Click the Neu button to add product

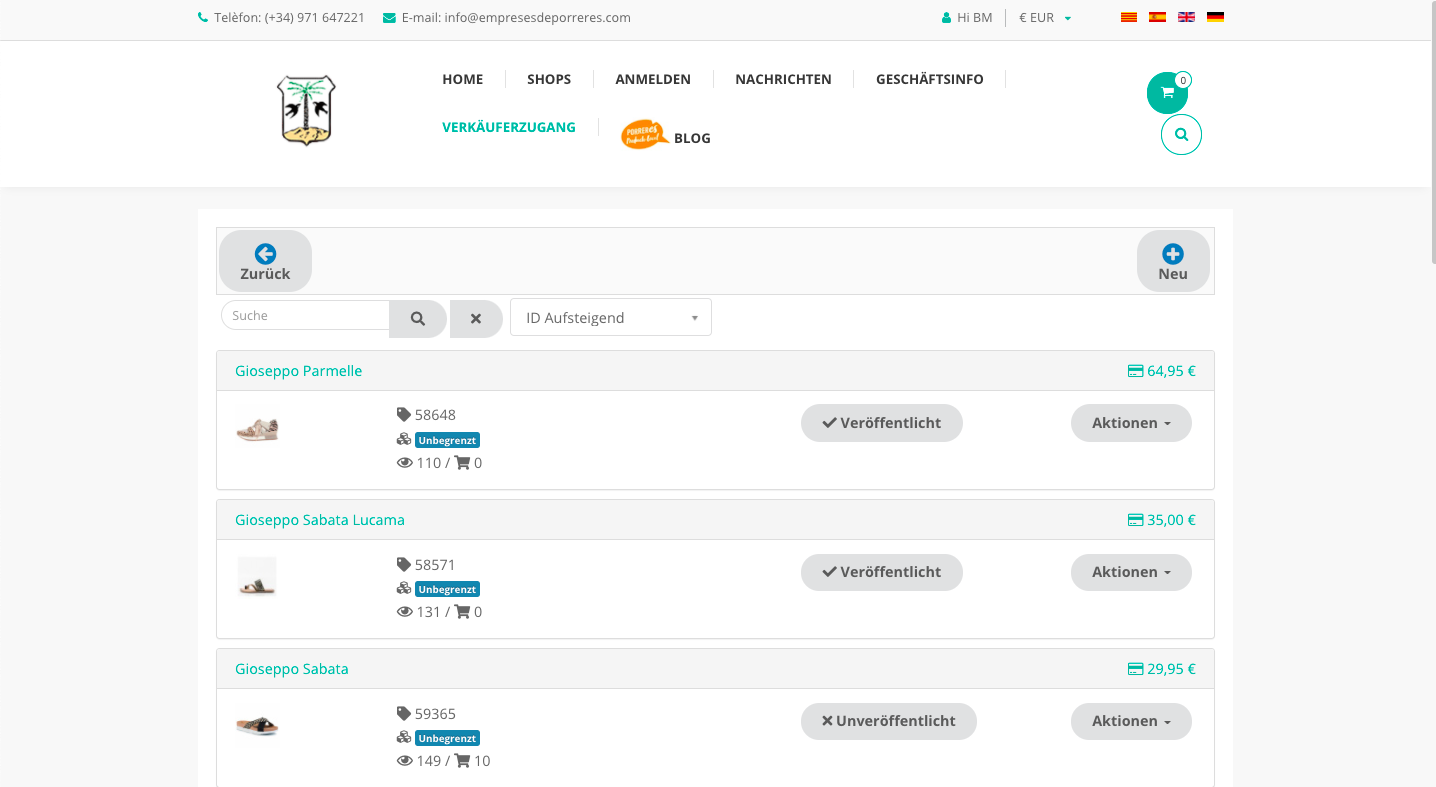click(x=1173, y=261)
